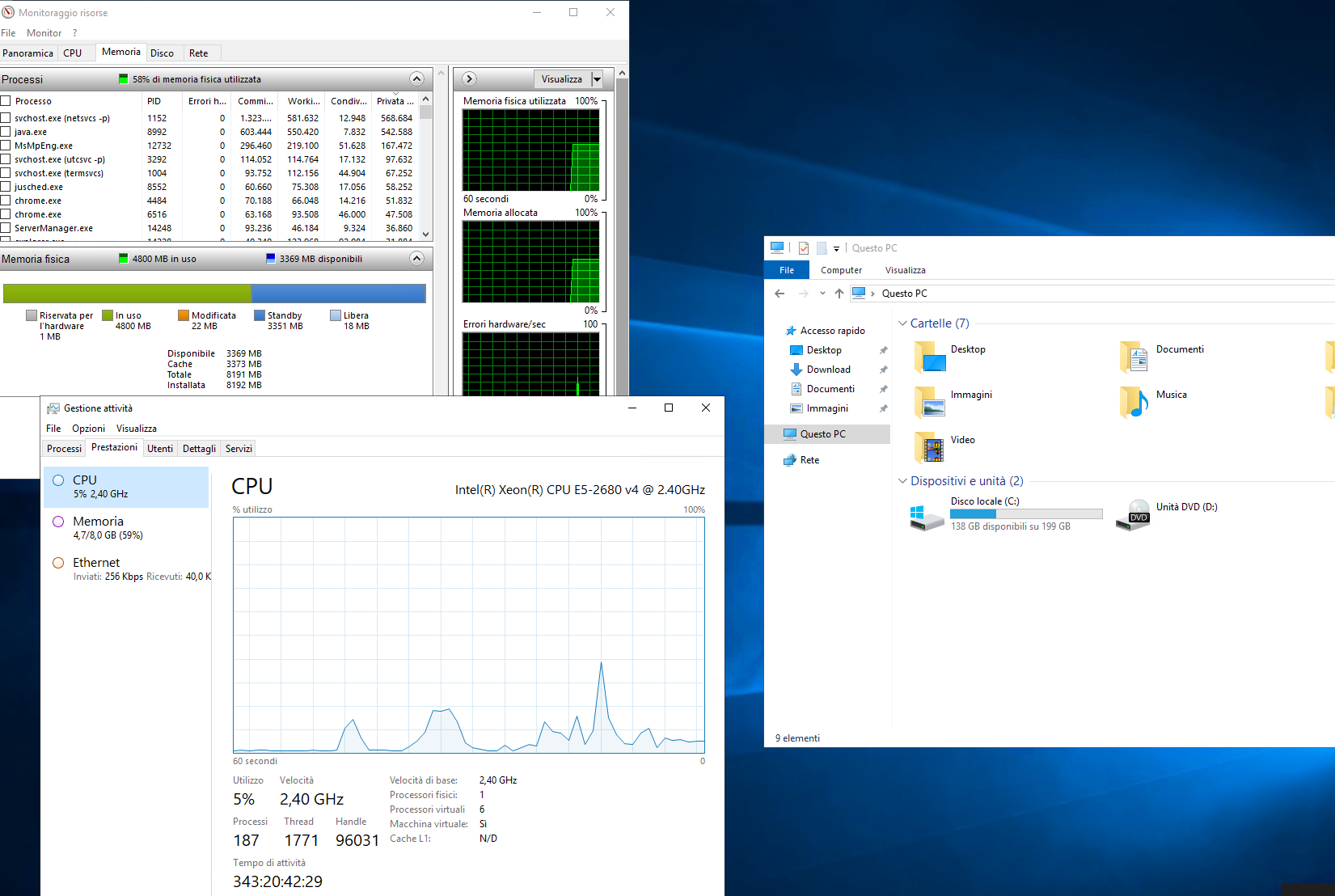Open the Video folder icon

tap(930, 446)
